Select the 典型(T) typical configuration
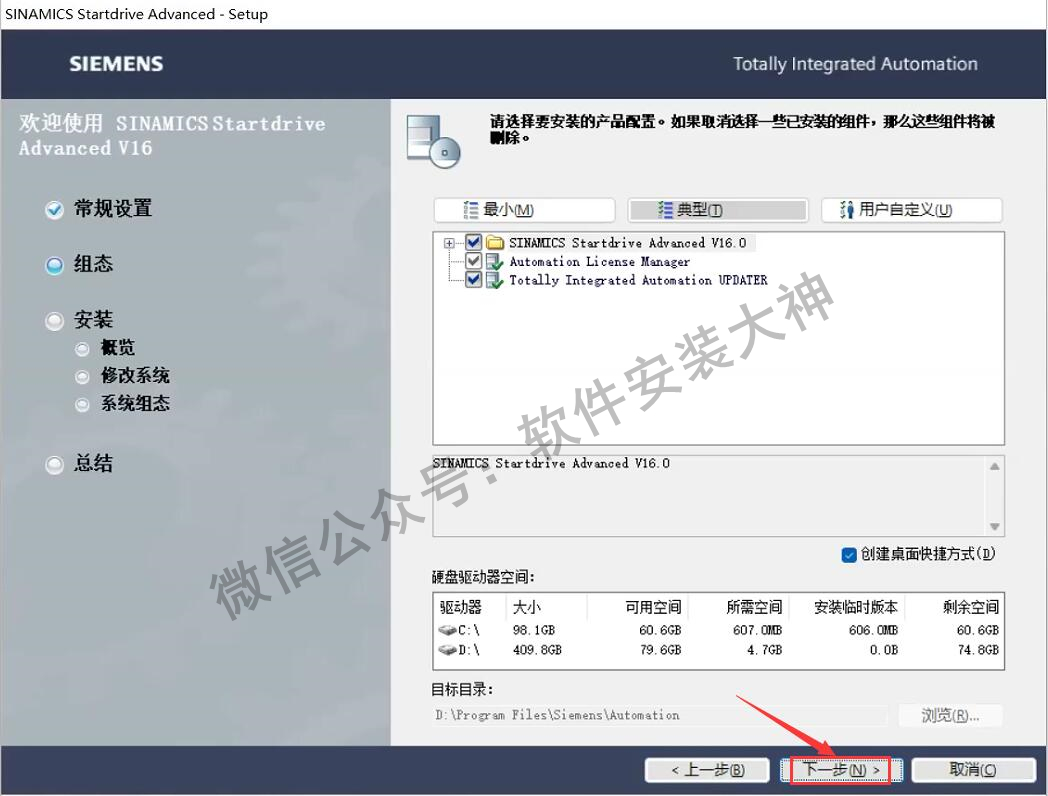Screen dimensions: 1048x796 [x=718, y=210]
